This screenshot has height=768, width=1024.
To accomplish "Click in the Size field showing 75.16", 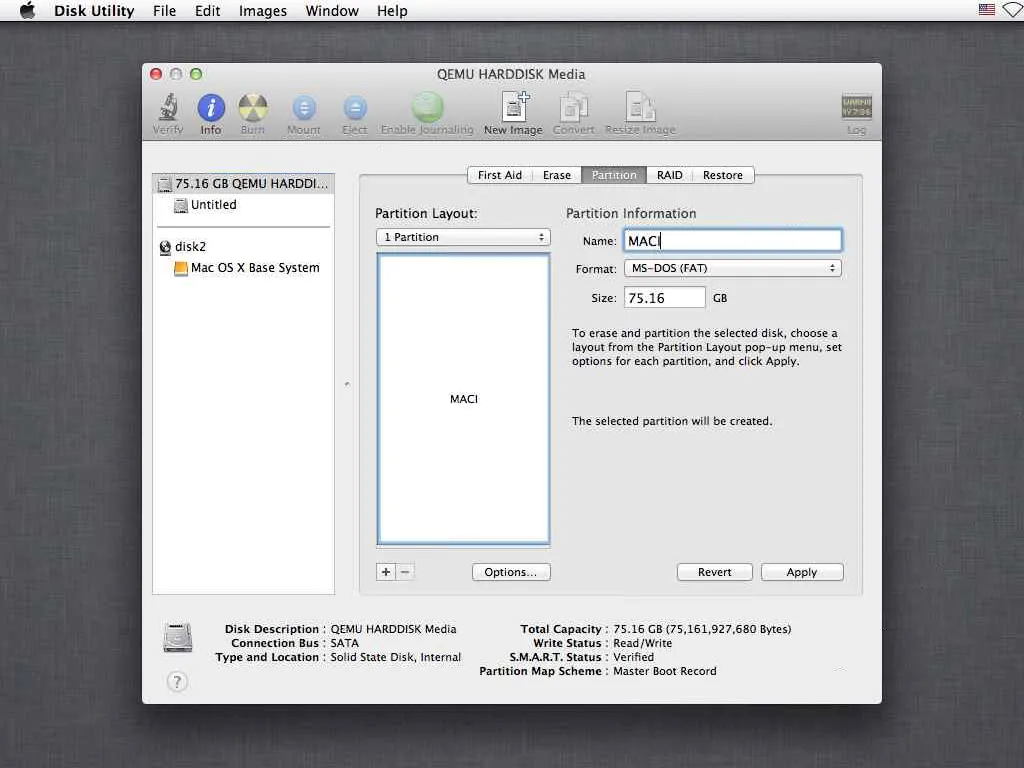I will (664, 298).
